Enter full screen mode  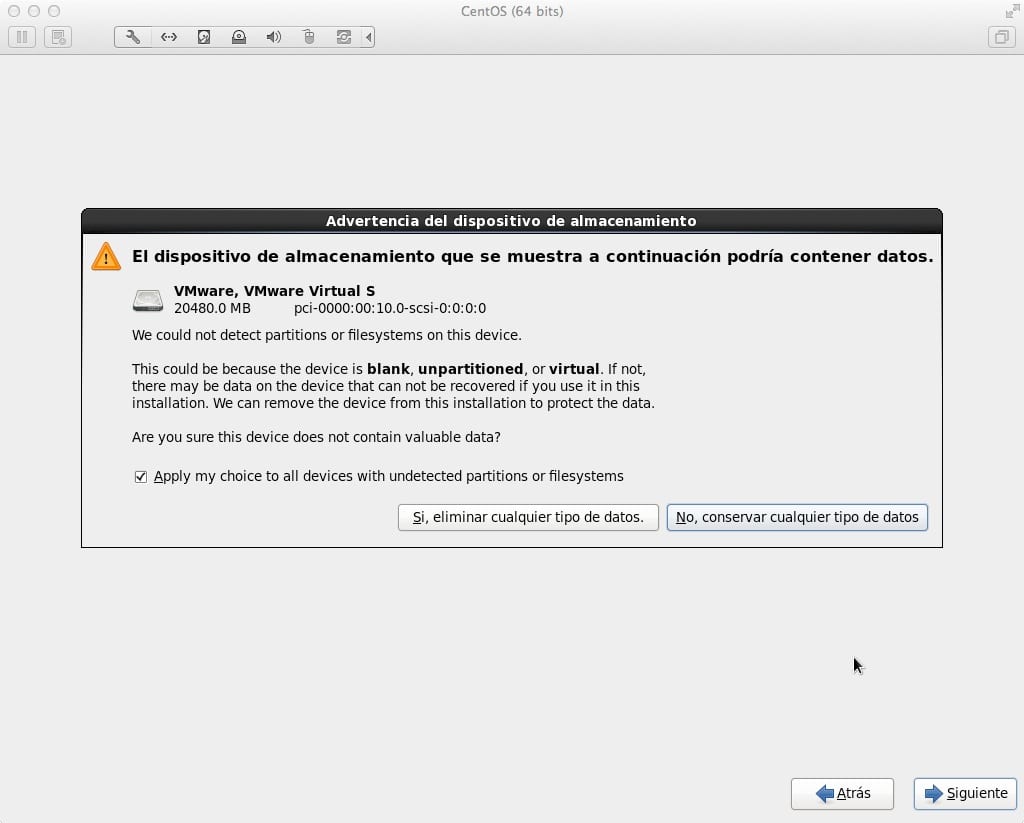point(1011,11)
